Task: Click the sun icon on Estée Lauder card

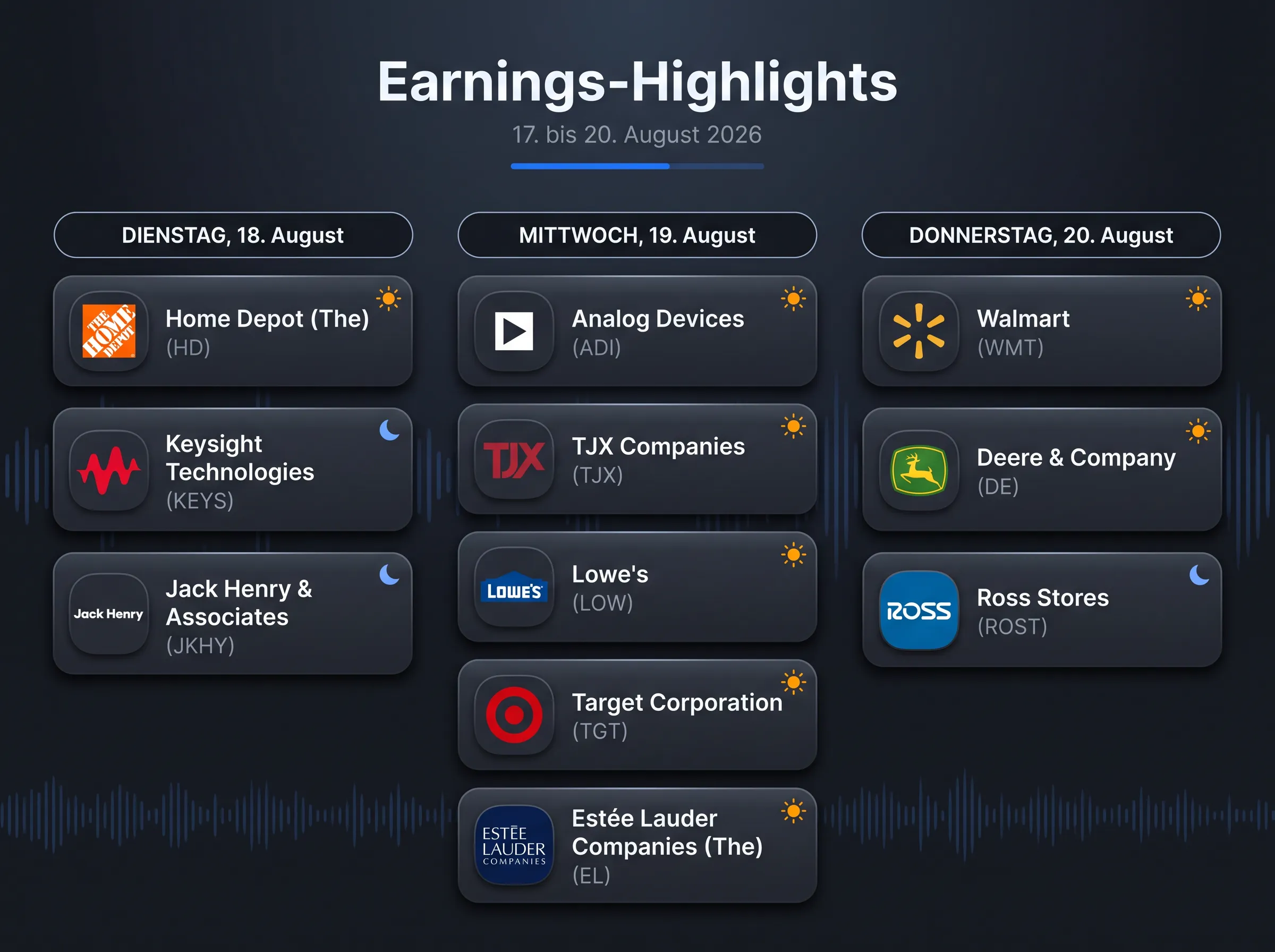Action: 793,811
